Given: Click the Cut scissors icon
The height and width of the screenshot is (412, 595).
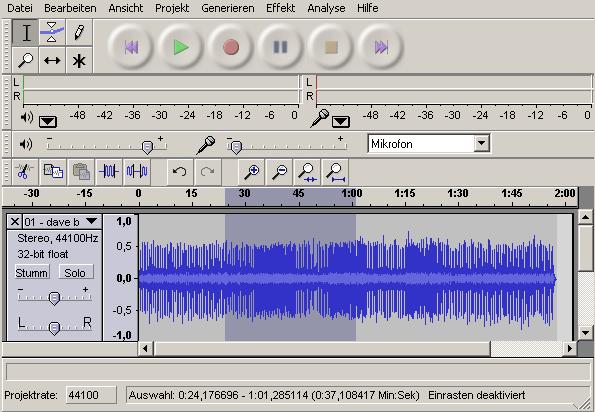Looking at the screenshot, I should pyautogui.click(x=25, y=172).
